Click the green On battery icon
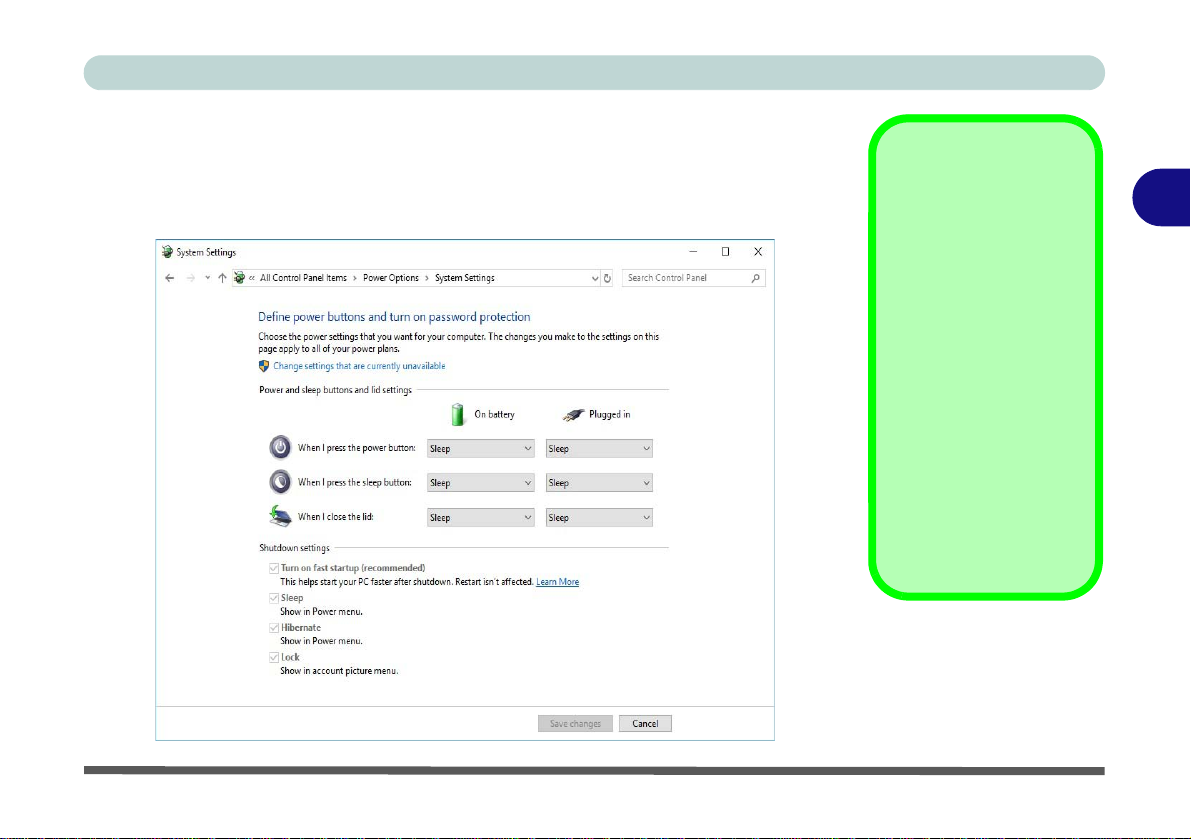 click(457, 415)
